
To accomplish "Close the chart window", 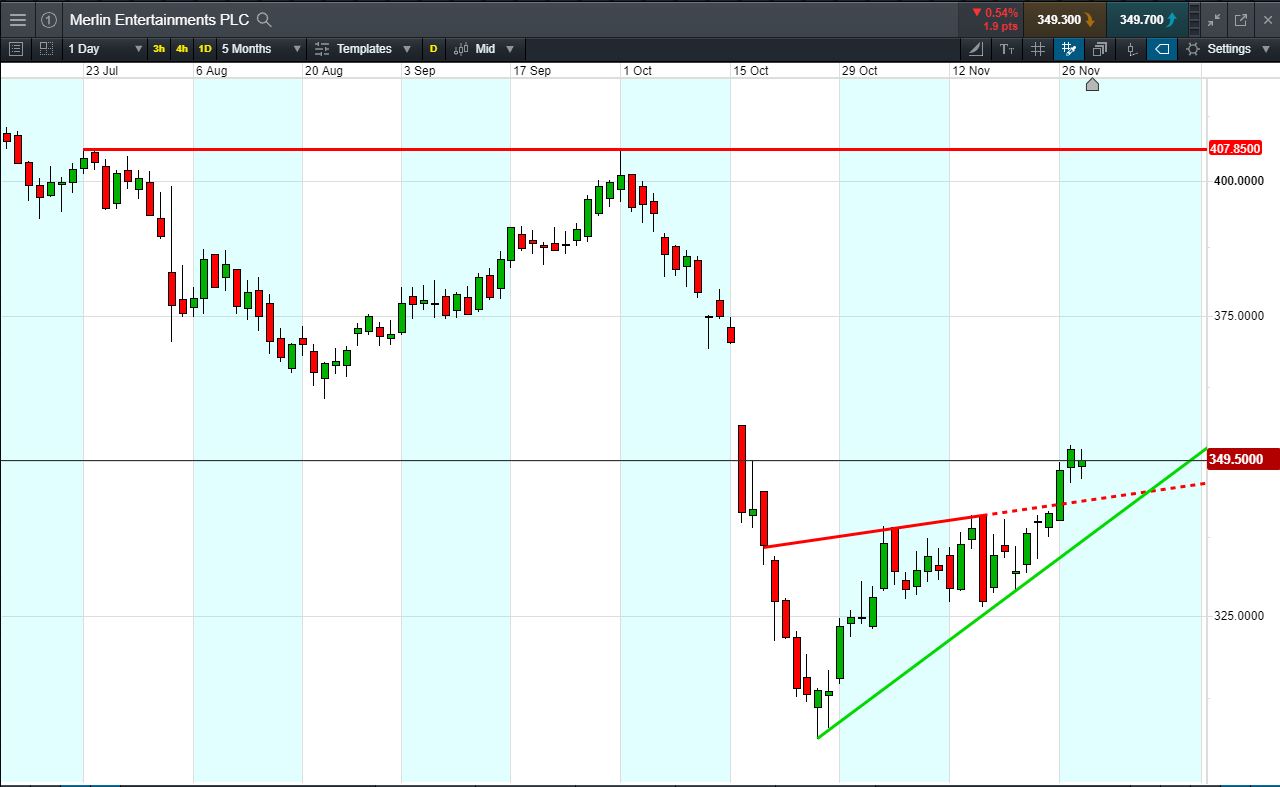I will [x=1266, y=19].
